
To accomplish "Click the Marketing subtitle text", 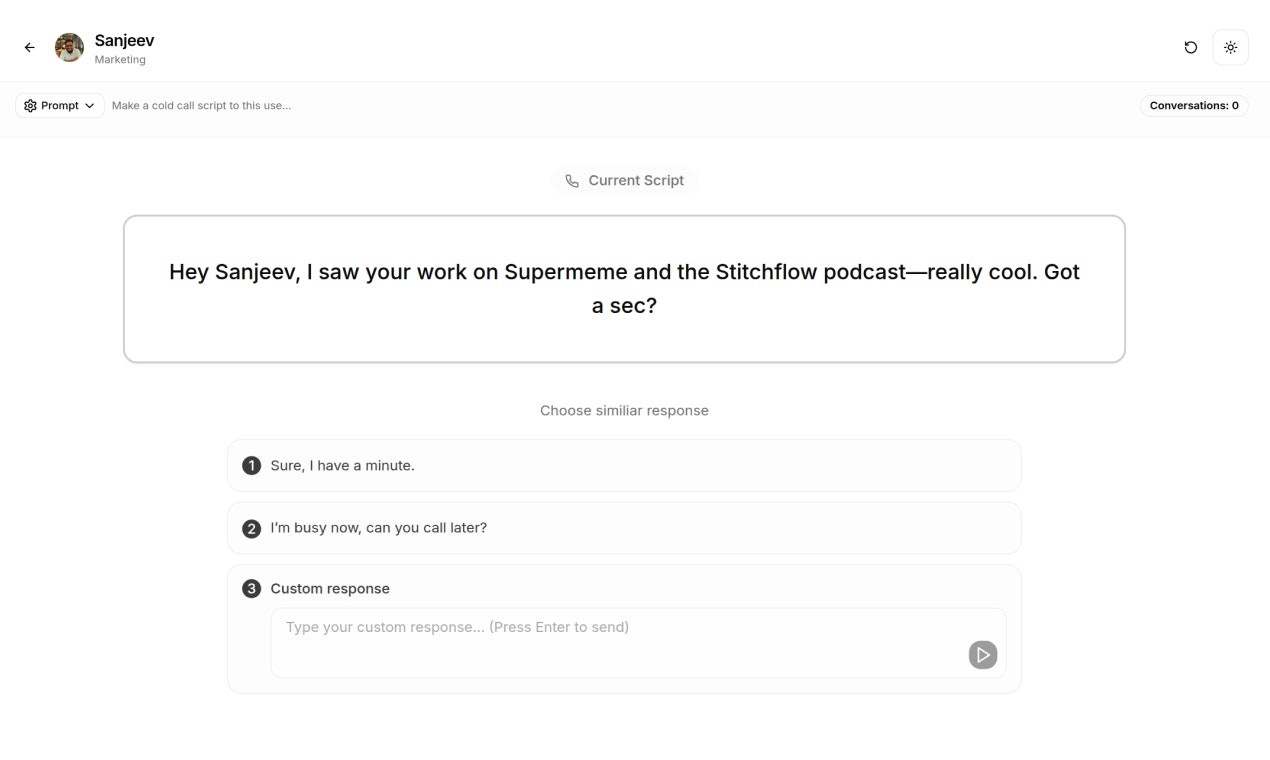I will click(120, 60).
